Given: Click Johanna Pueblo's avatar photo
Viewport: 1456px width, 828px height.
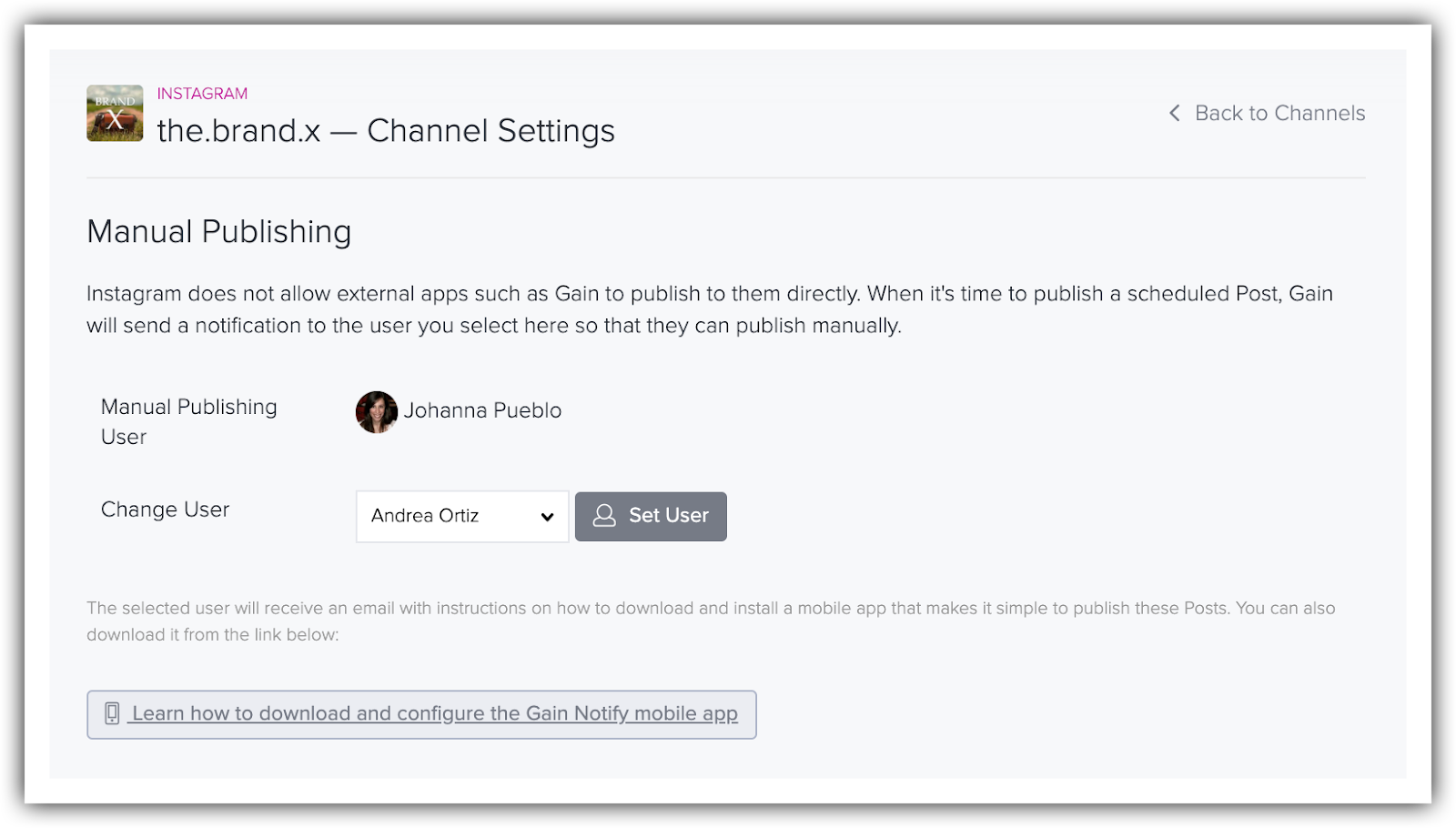Looking at the screenshot, I should tap(377, 412).
